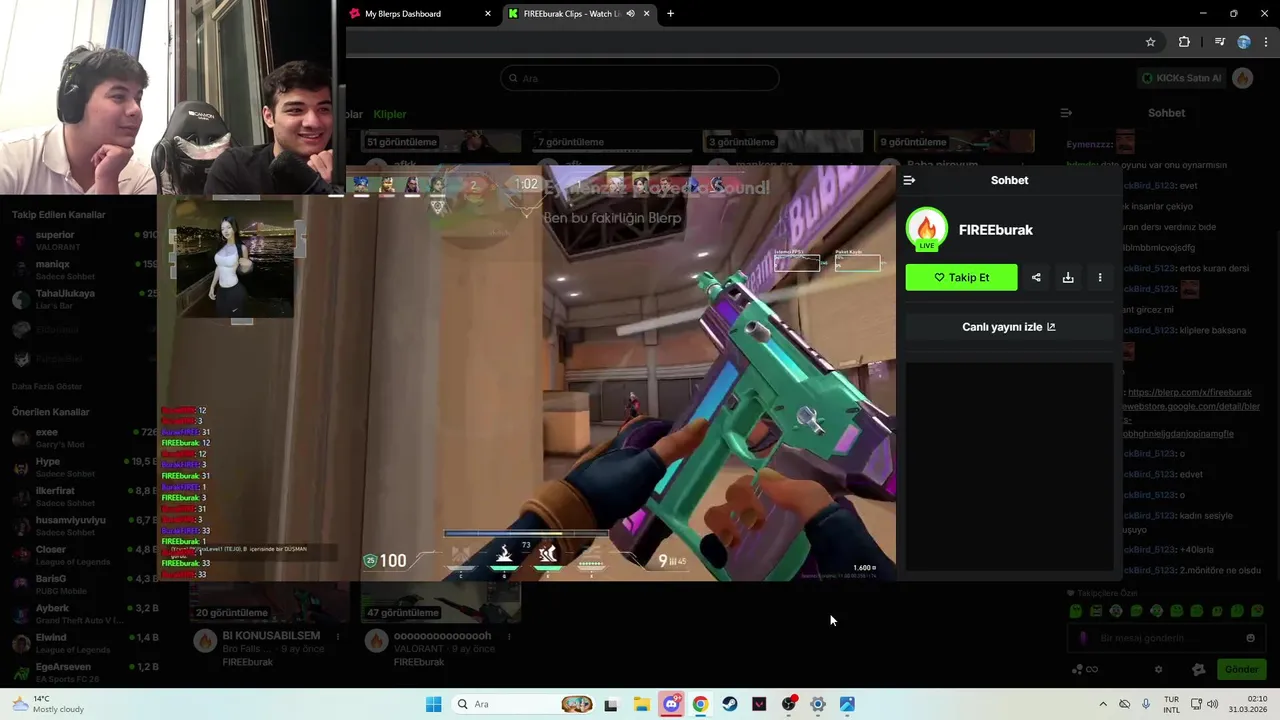This screenshot has width=1280, height=720.
Task: Open the Chrome profile avatar
Action: (x=1244, y=42)
